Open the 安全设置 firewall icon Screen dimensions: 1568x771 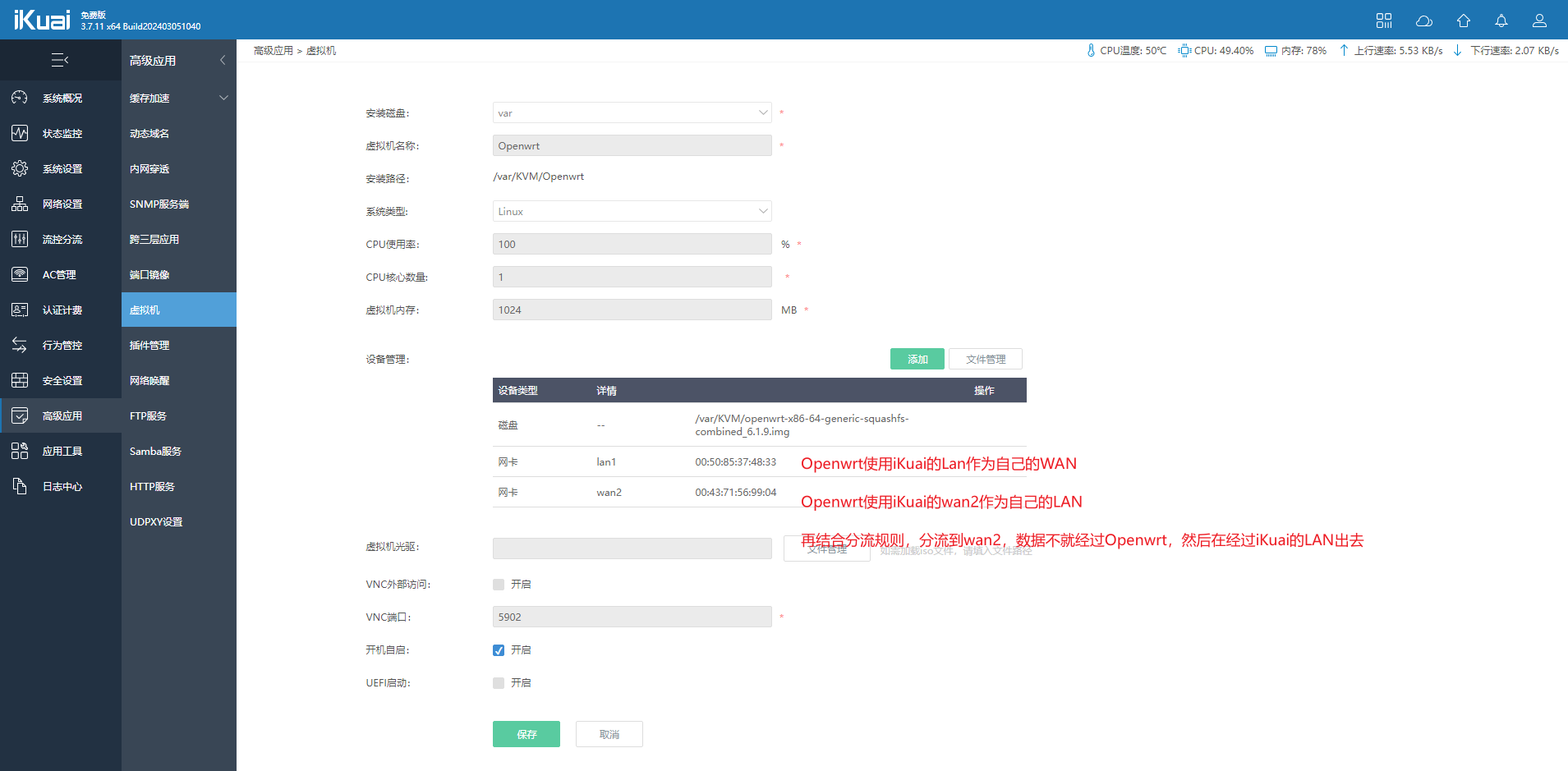(x=20, y=380)
